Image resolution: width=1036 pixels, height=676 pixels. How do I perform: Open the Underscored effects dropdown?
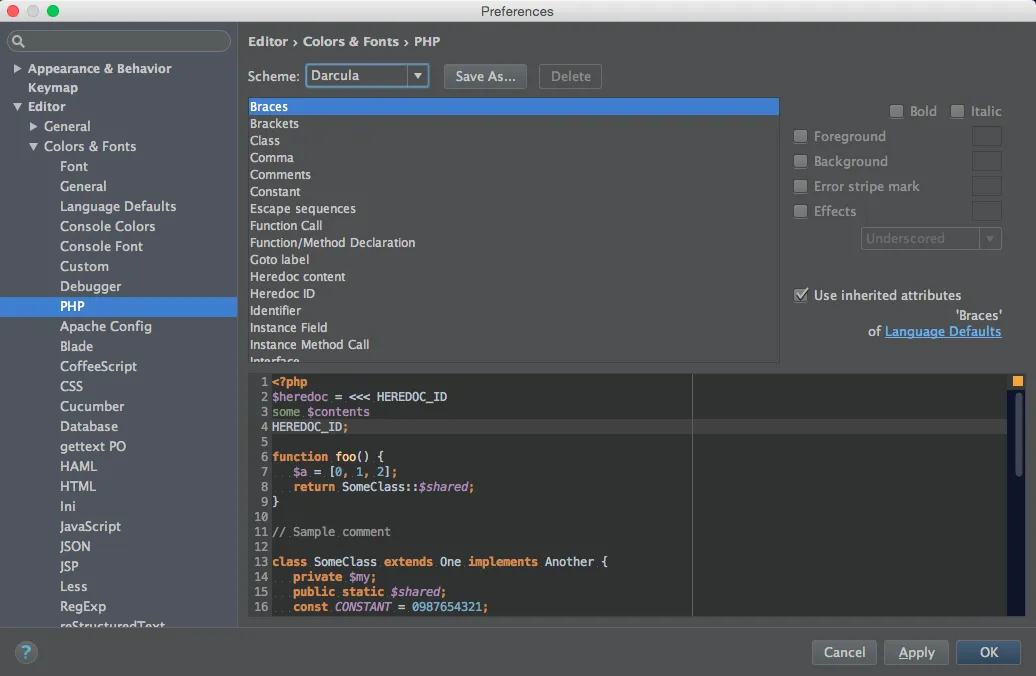931,239
